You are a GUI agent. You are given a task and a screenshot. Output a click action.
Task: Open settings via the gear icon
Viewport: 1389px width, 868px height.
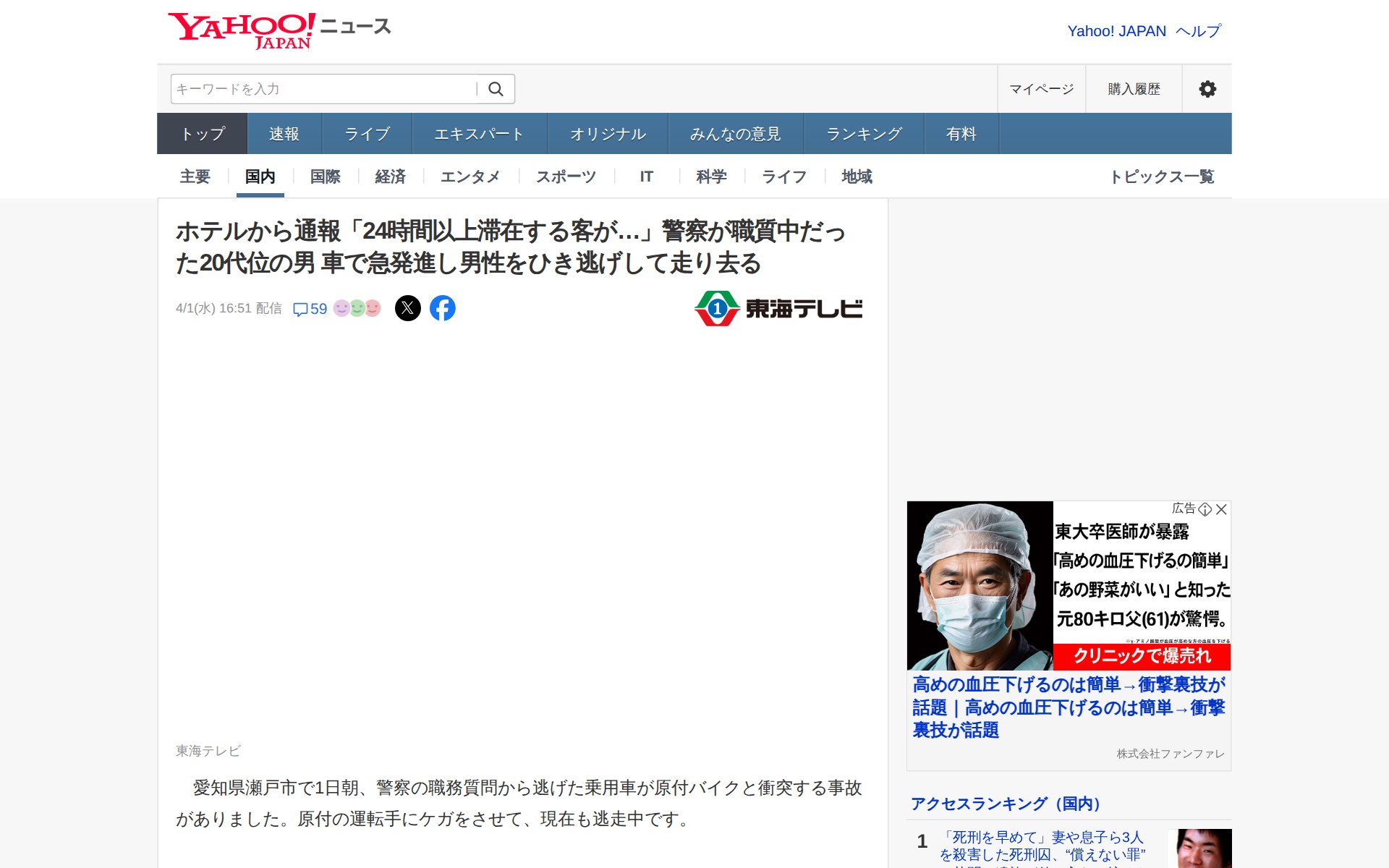click(1207, 89)
